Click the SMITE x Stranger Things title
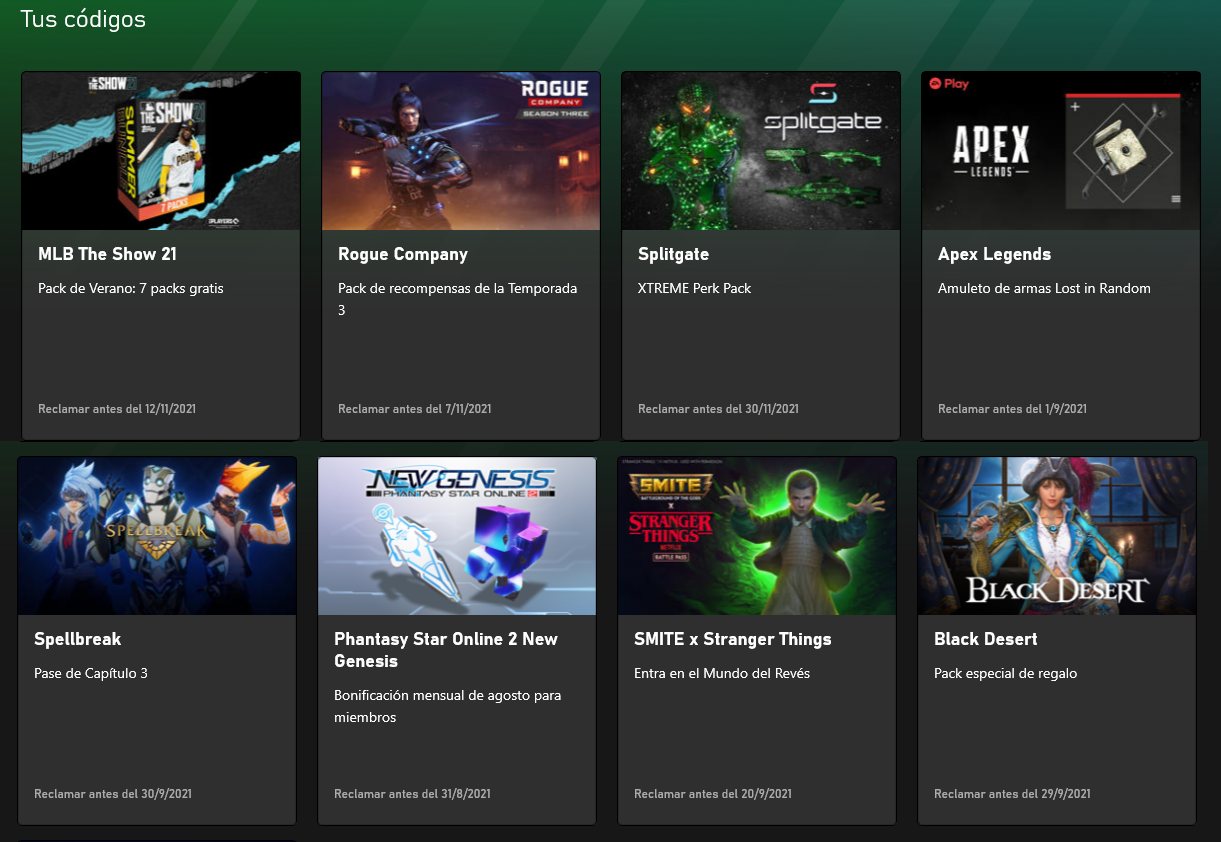This screenshot has height=842, width=1221. pyautogui.click(x=733, y=639)
